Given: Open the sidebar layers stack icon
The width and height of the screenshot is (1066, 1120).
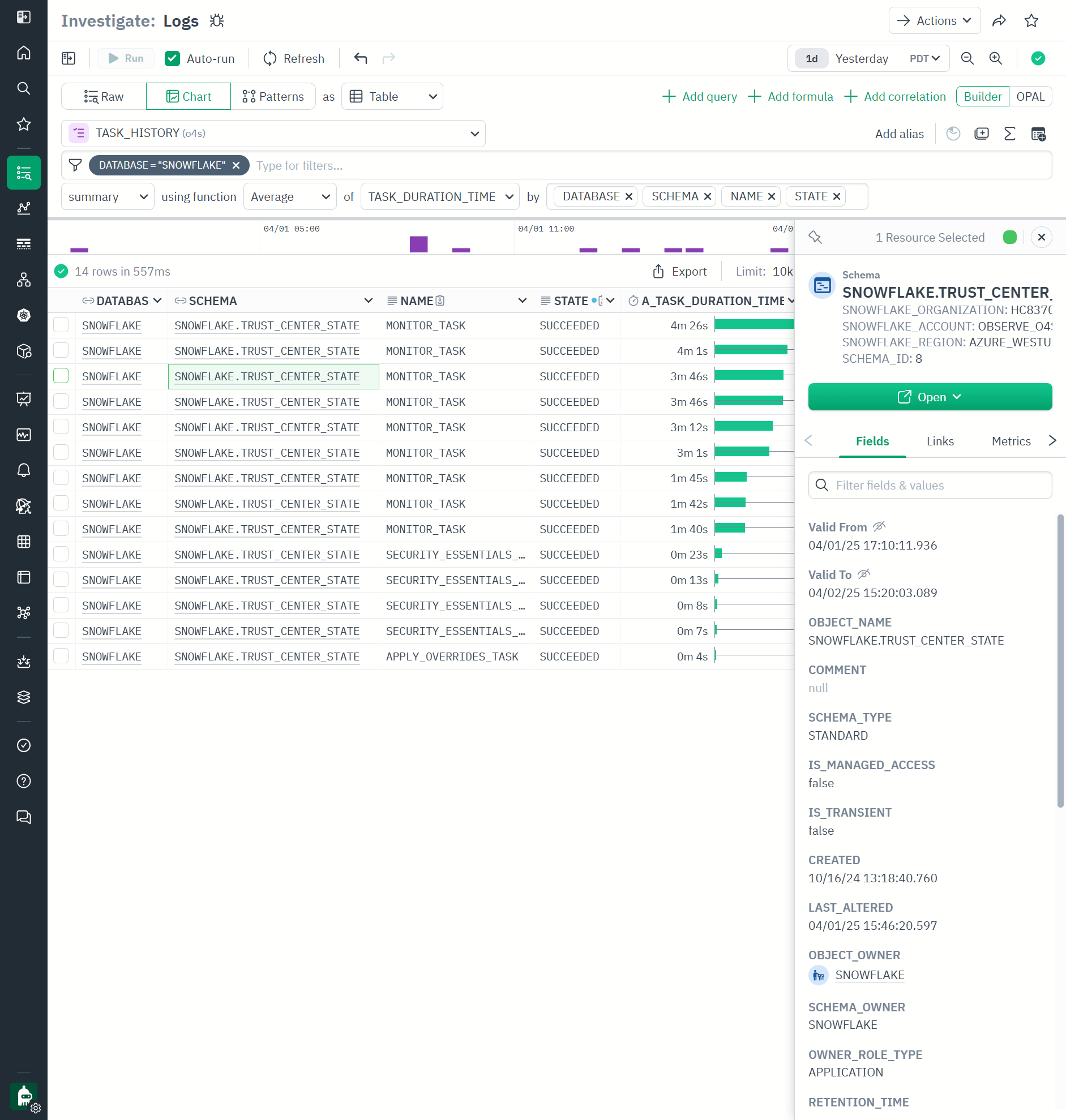Looking at the screenshot, I should tap(23, 697).
